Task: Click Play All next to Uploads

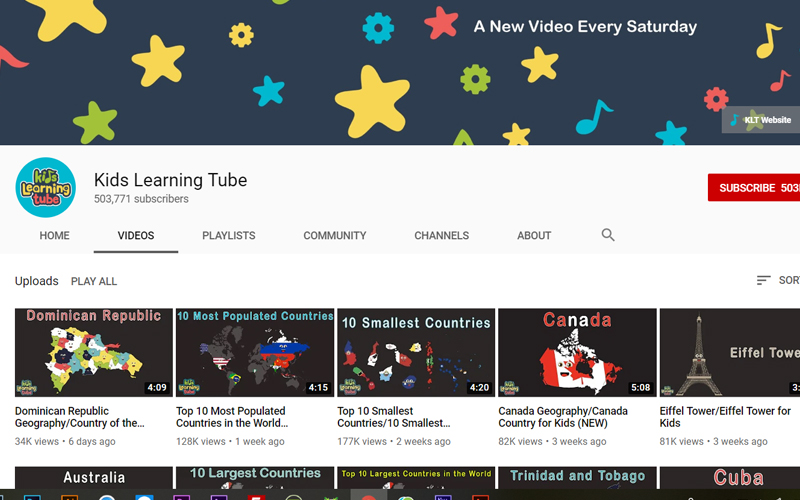Action: click(x=94, y=282)
